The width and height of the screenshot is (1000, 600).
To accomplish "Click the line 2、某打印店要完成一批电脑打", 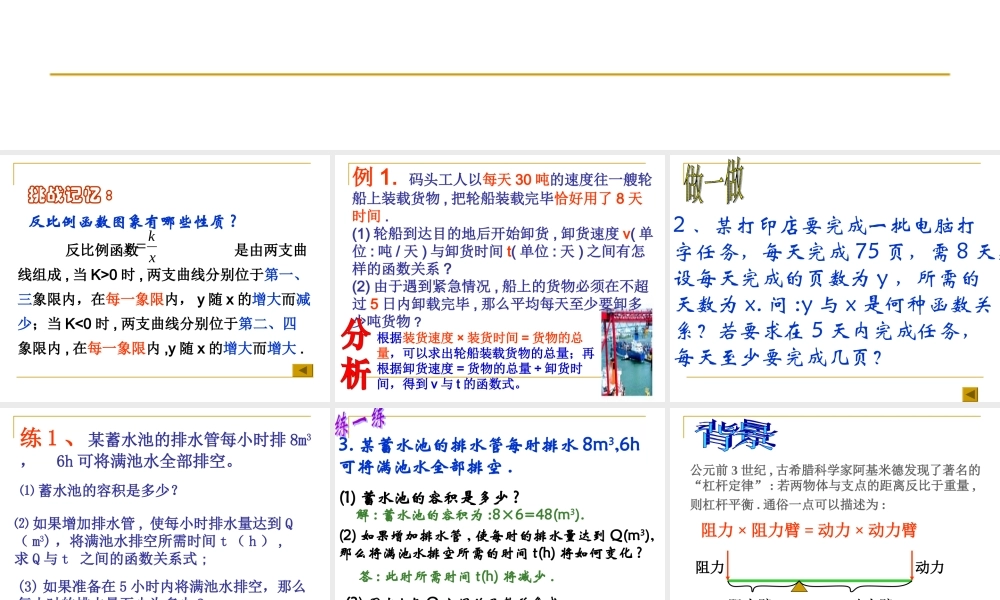I will [x=824, y=226].
